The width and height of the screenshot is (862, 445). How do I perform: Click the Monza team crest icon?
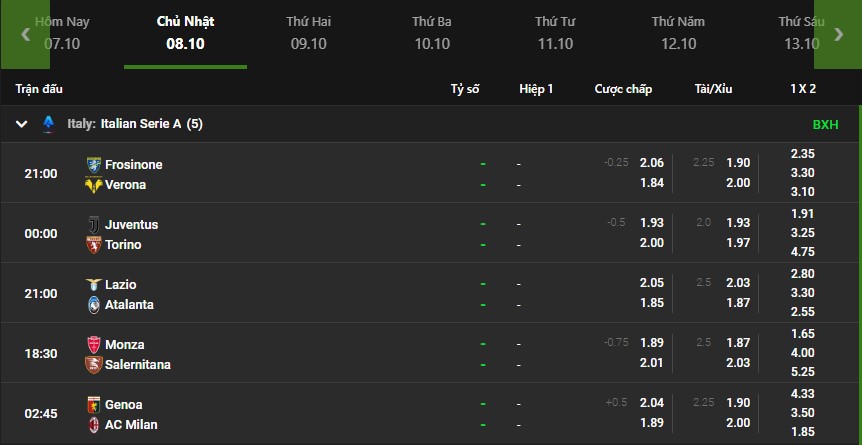(93, 344)
